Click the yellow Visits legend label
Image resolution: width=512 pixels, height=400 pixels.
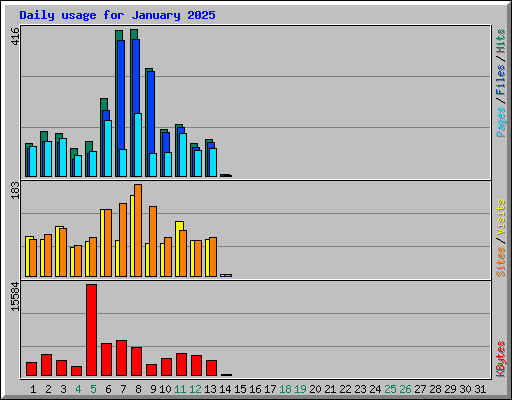pos(500,218)
